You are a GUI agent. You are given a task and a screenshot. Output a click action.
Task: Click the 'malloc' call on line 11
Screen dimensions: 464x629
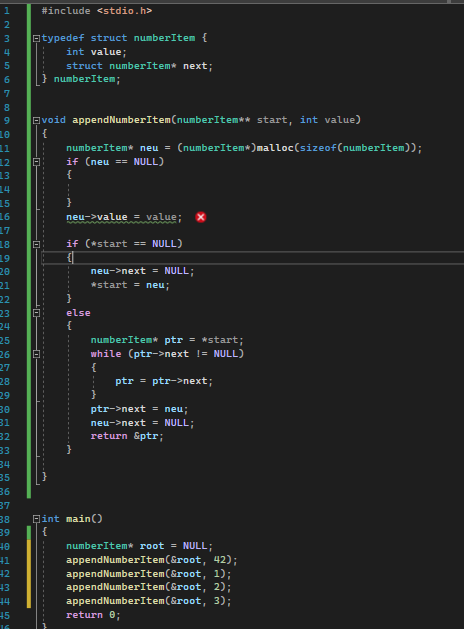275,148
